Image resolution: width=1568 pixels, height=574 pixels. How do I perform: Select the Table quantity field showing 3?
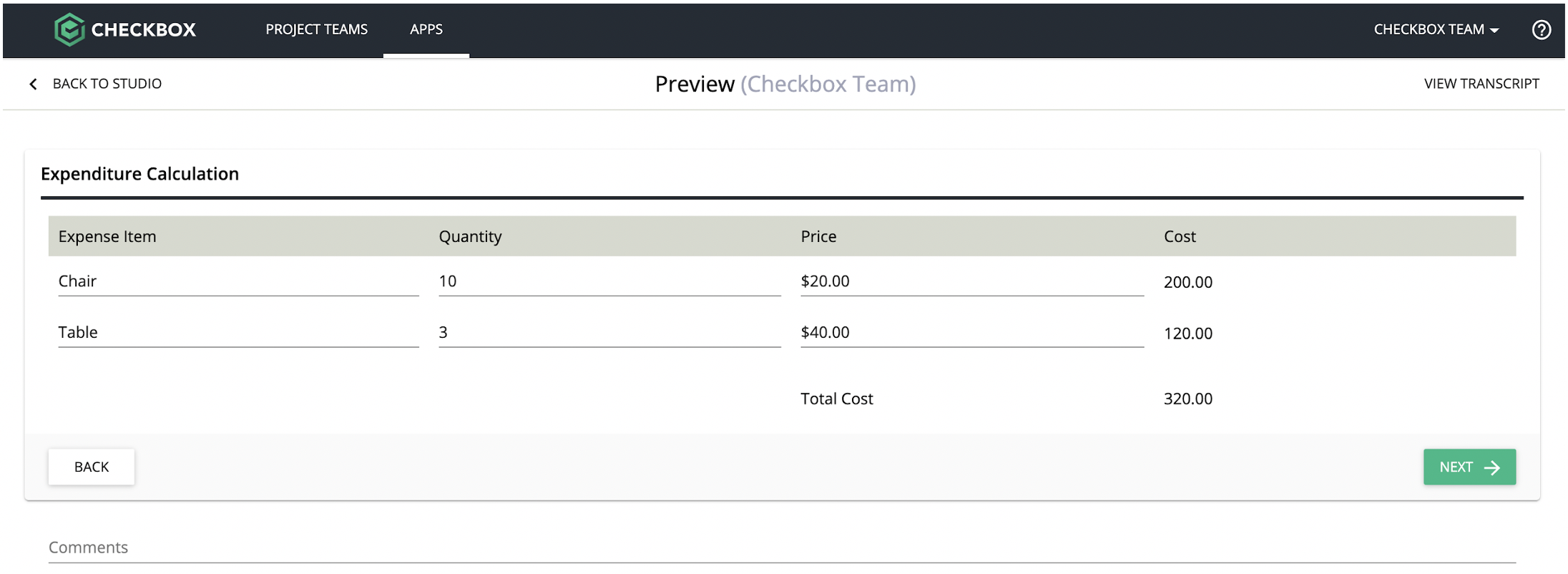pyautogui.click(x=609, y=333)
